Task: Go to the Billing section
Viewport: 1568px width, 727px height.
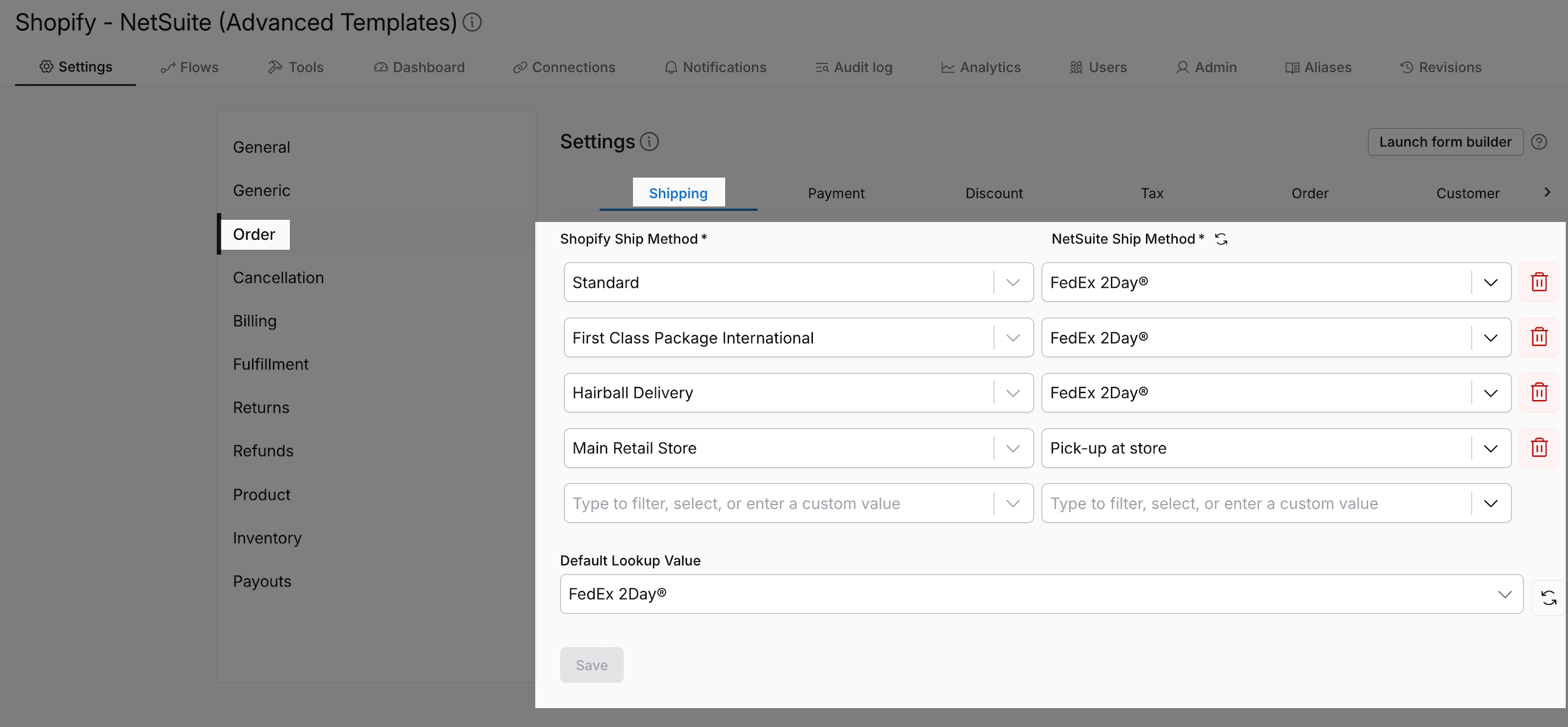Action: tap(254, 321)
